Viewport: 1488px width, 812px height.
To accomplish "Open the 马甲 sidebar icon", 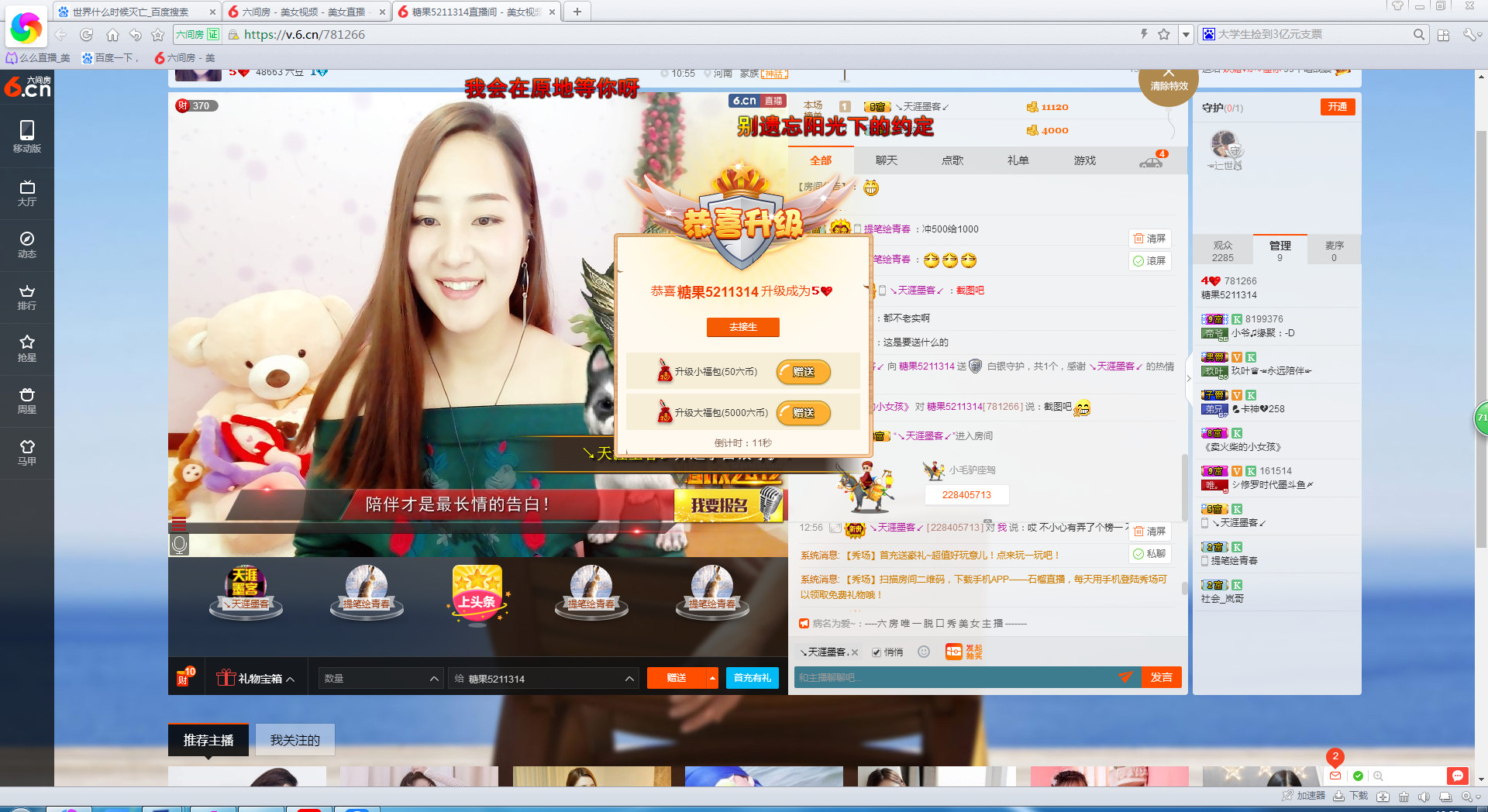I will click(27, 452).
